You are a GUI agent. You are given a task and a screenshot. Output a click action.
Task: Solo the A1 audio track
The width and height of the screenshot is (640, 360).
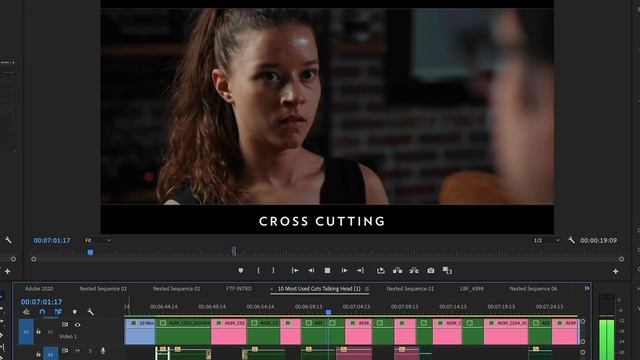(x=90, y=351)
